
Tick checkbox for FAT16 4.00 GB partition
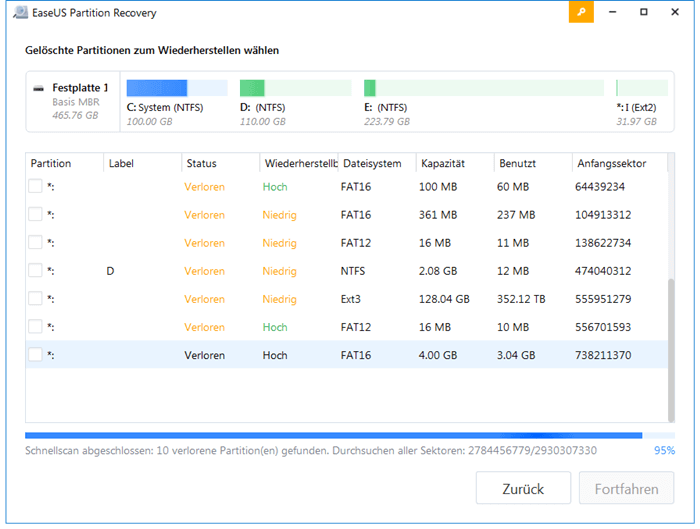[35, 355]
